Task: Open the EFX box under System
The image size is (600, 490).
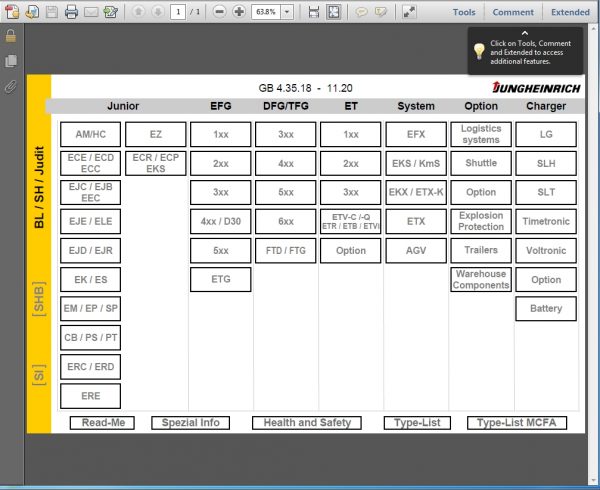Action: pyautogui.click(x=416, y=134)
